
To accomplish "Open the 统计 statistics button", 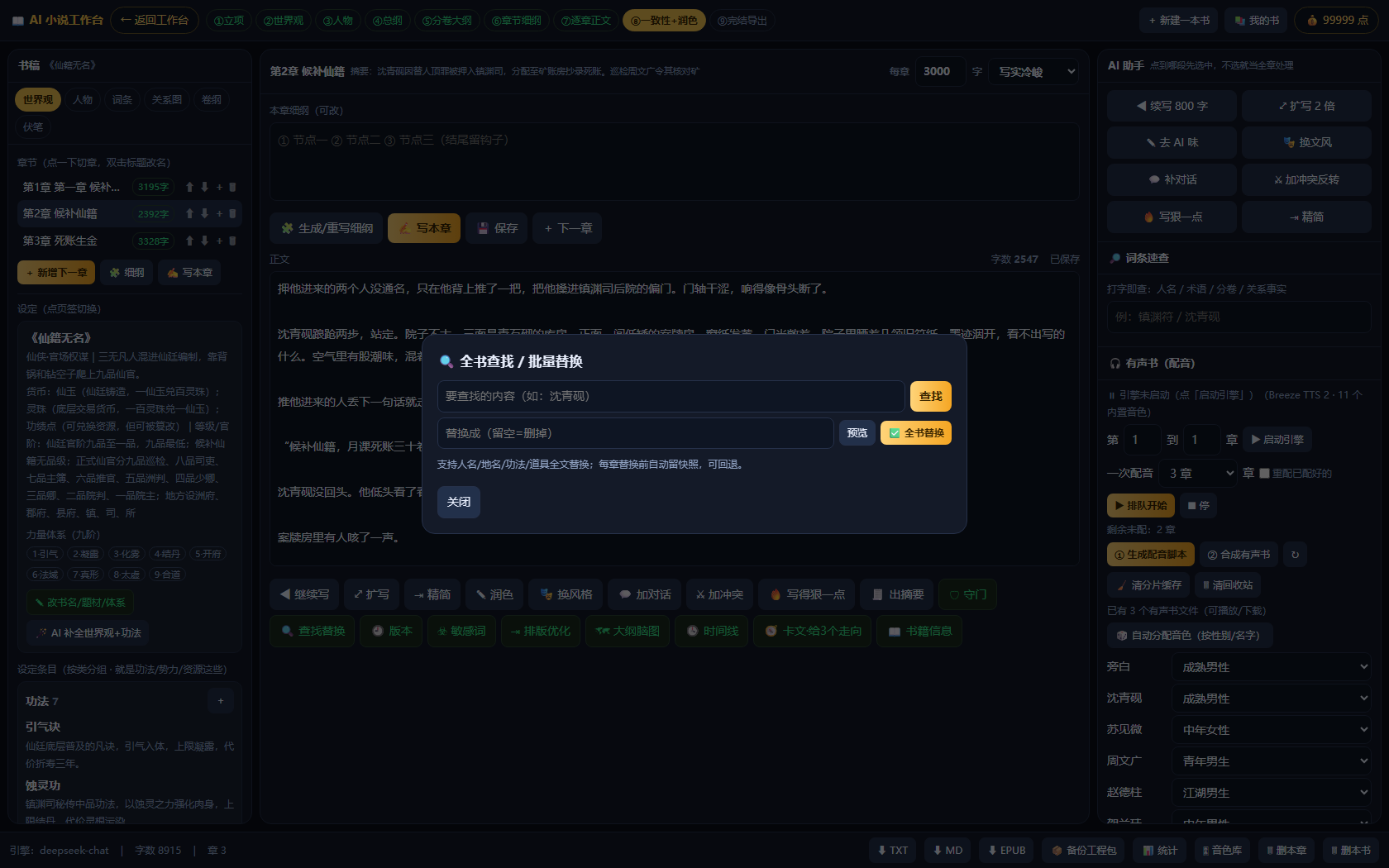I will pos(1160,850).
